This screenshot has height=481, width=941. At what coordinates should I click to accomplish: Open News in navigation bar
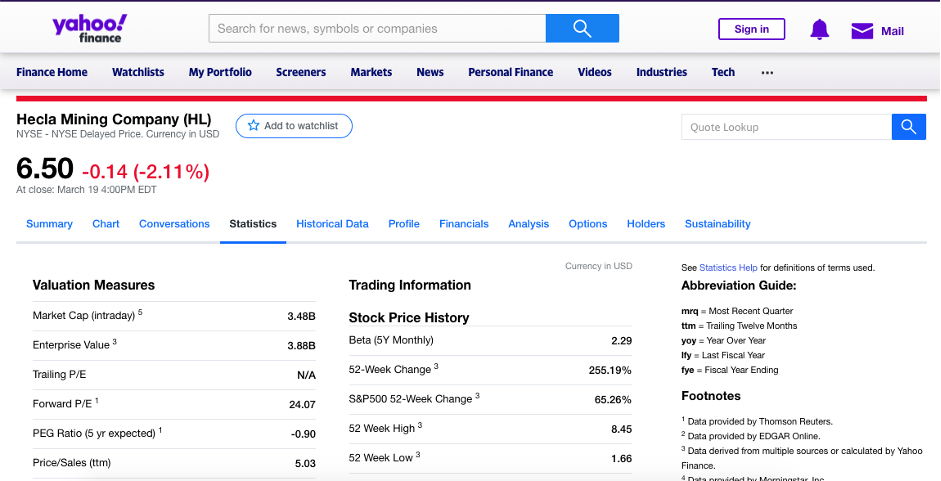pos(430,72)
